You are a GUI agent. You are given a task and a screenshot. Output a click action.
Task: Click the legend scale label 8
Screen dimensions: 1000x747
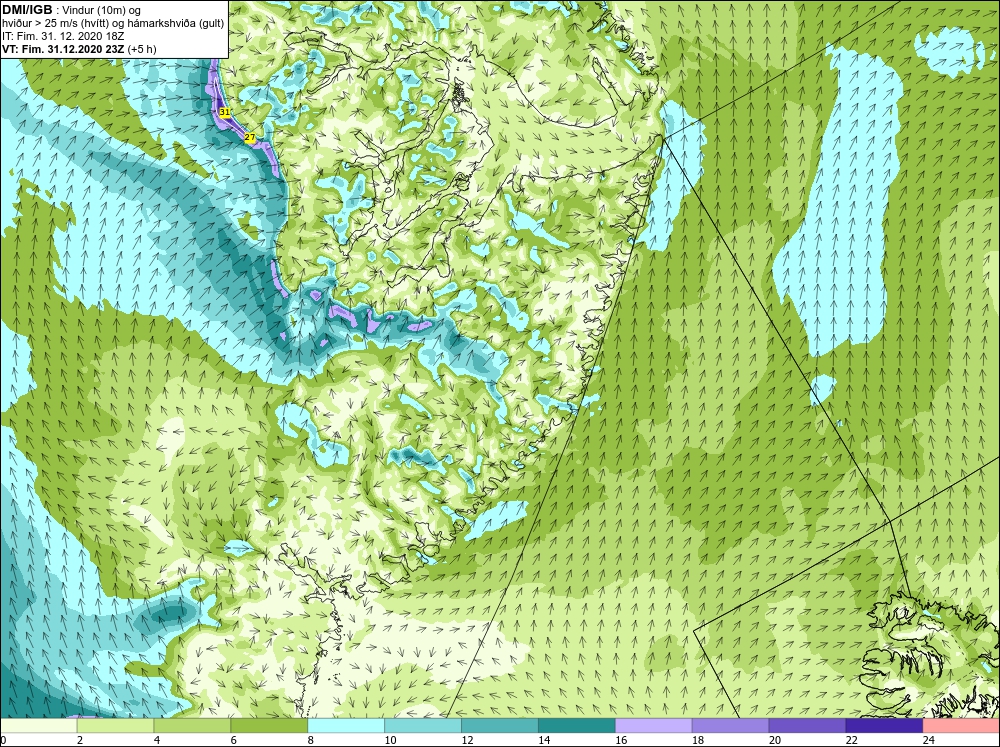coord(311,740)
